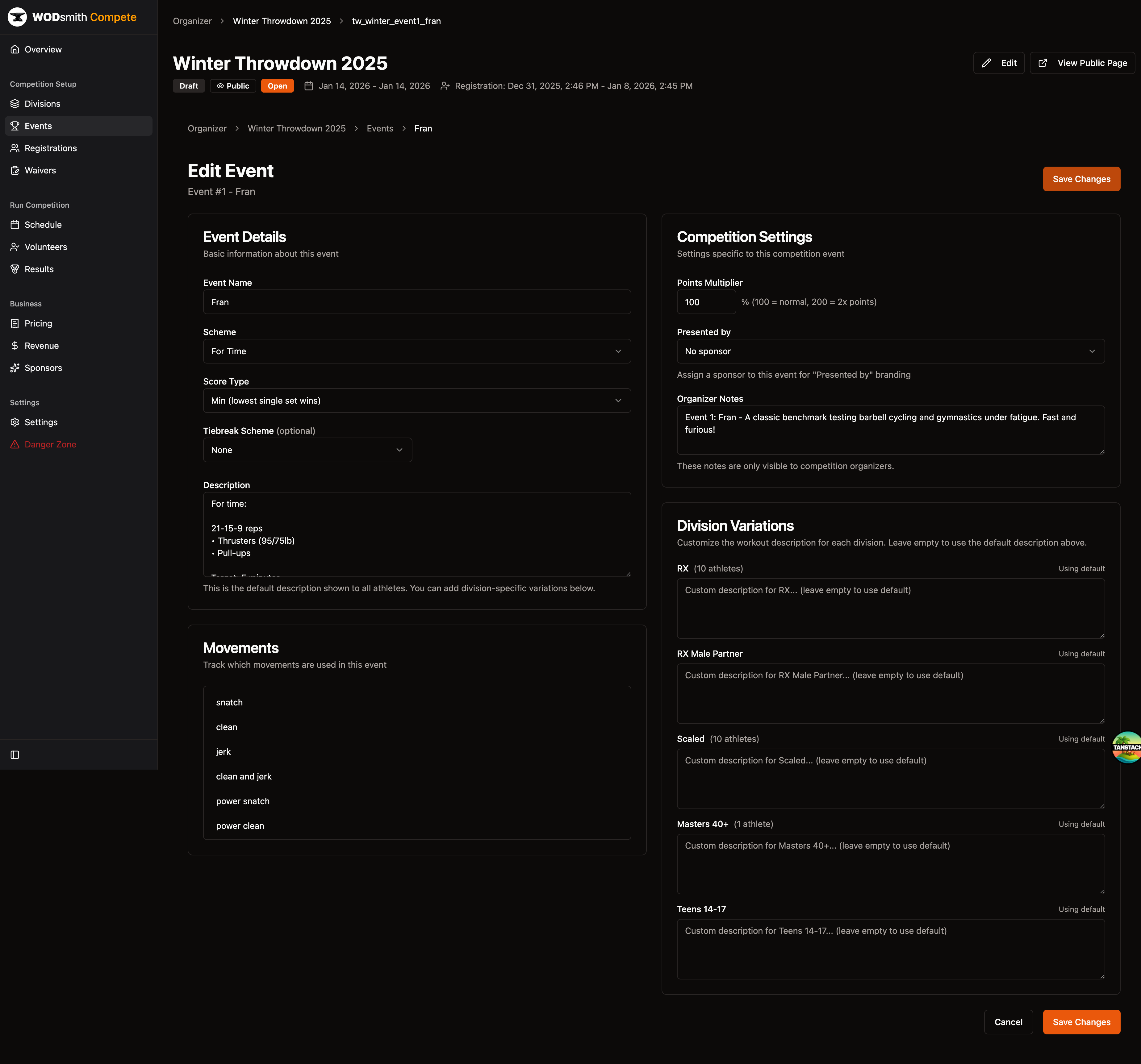
Task: Click the bottom Save Changes button
Action: coord(1081,1022)
